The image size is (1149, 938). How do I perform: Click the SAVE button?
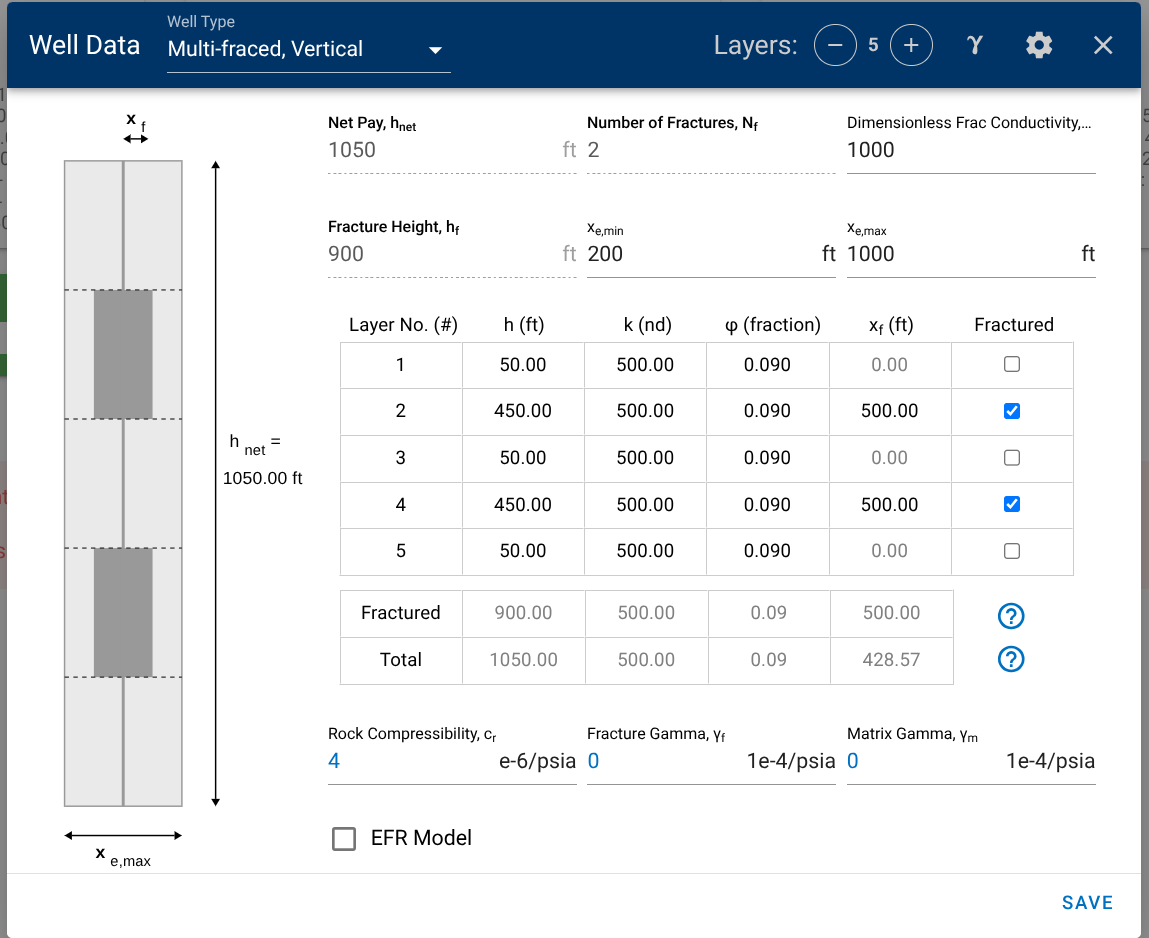pyautogui.click(x=1087, y=902)
